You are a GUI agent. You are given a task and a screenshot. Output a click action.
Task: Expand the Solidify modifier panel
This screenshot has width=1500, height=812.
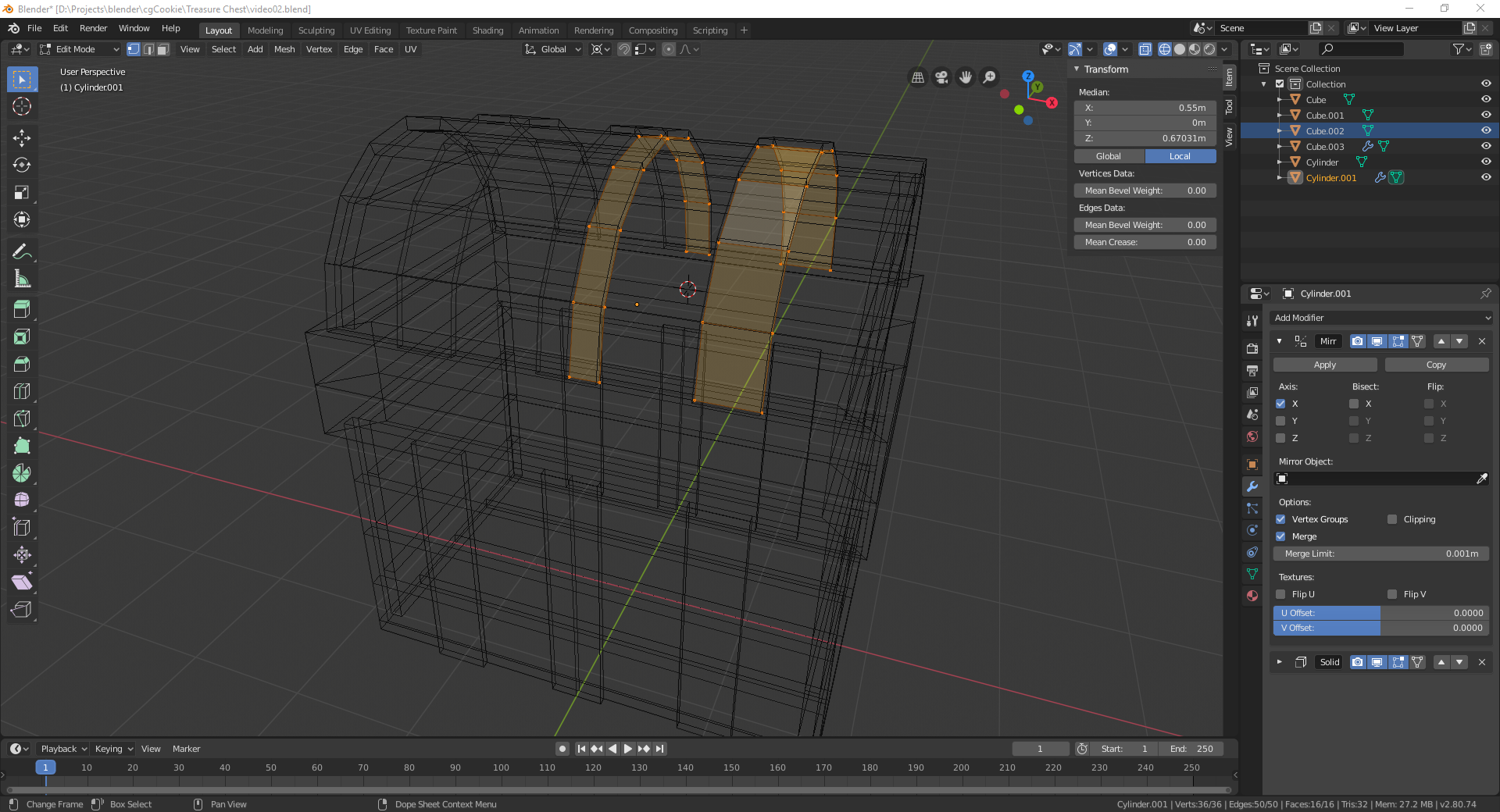click(1279, 662)
